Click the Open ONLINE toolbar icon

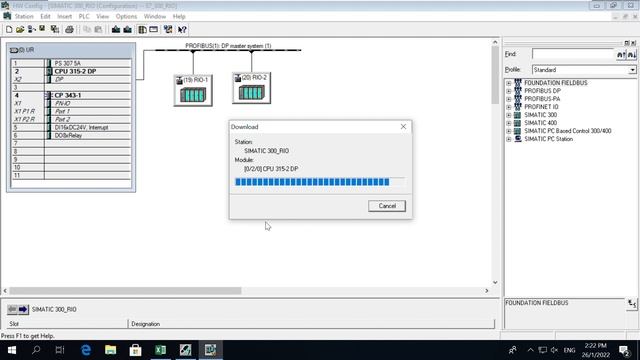tap(31, 29)
